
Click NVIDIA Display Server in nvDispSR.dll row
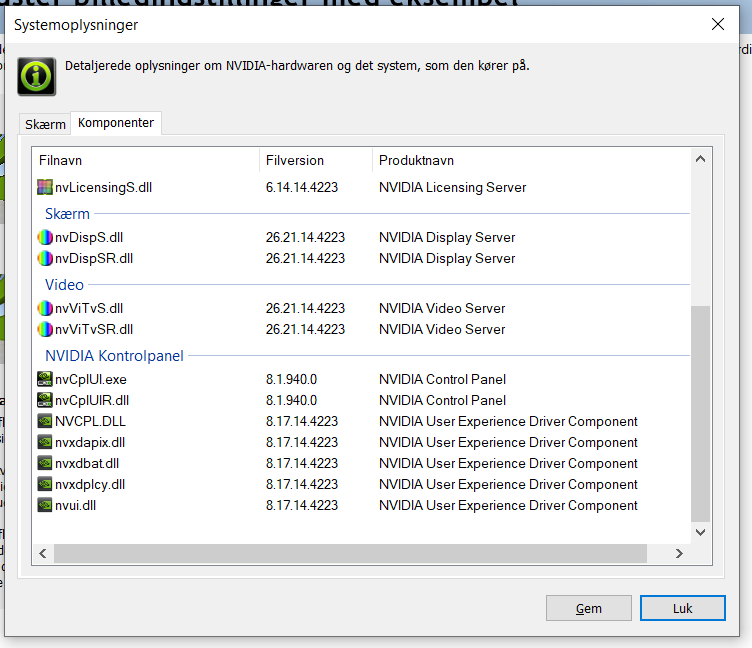click(447, 259)
